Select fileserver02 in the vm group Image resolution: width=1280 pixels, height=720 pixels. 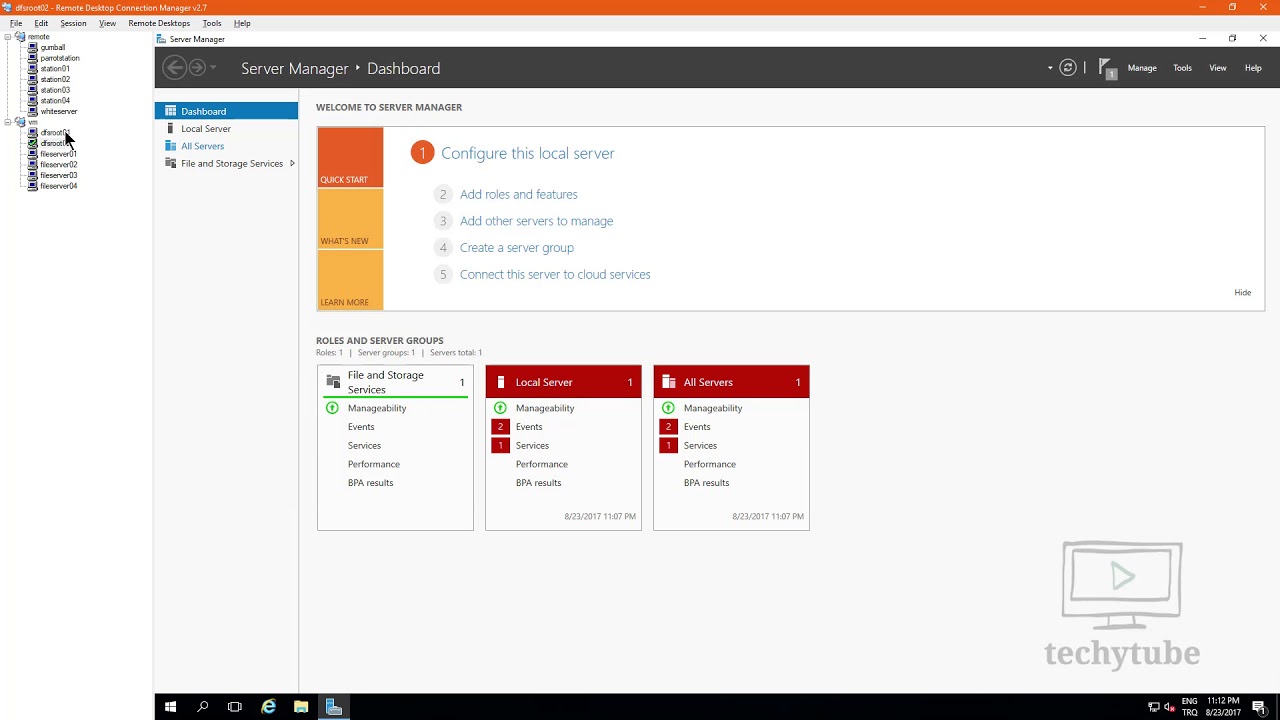tap(58, 165)
